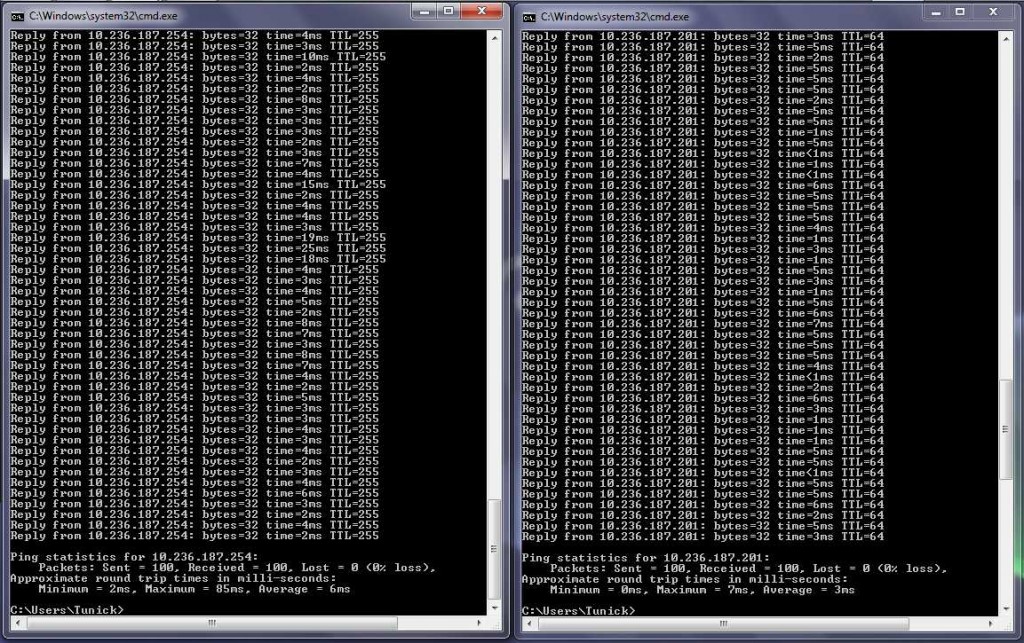Minimize the right cmd window

(935, 12)
